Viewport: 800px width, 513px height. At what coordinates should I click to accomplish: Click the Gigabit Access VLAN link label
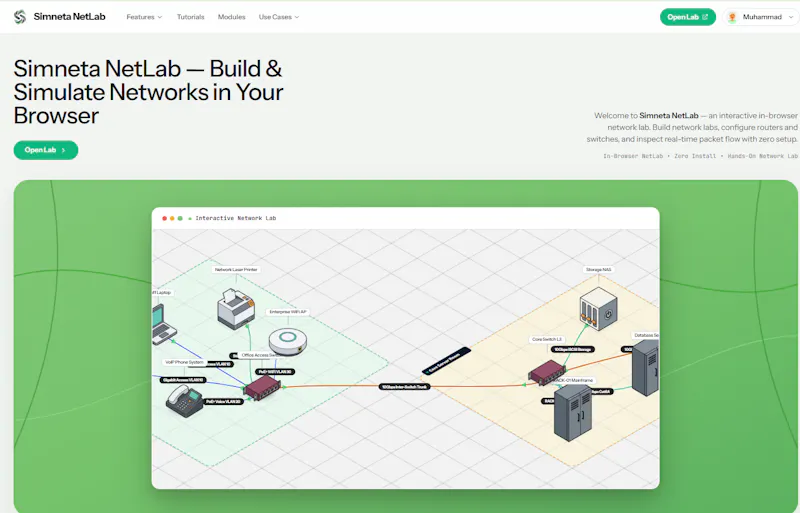pos(183,380)
